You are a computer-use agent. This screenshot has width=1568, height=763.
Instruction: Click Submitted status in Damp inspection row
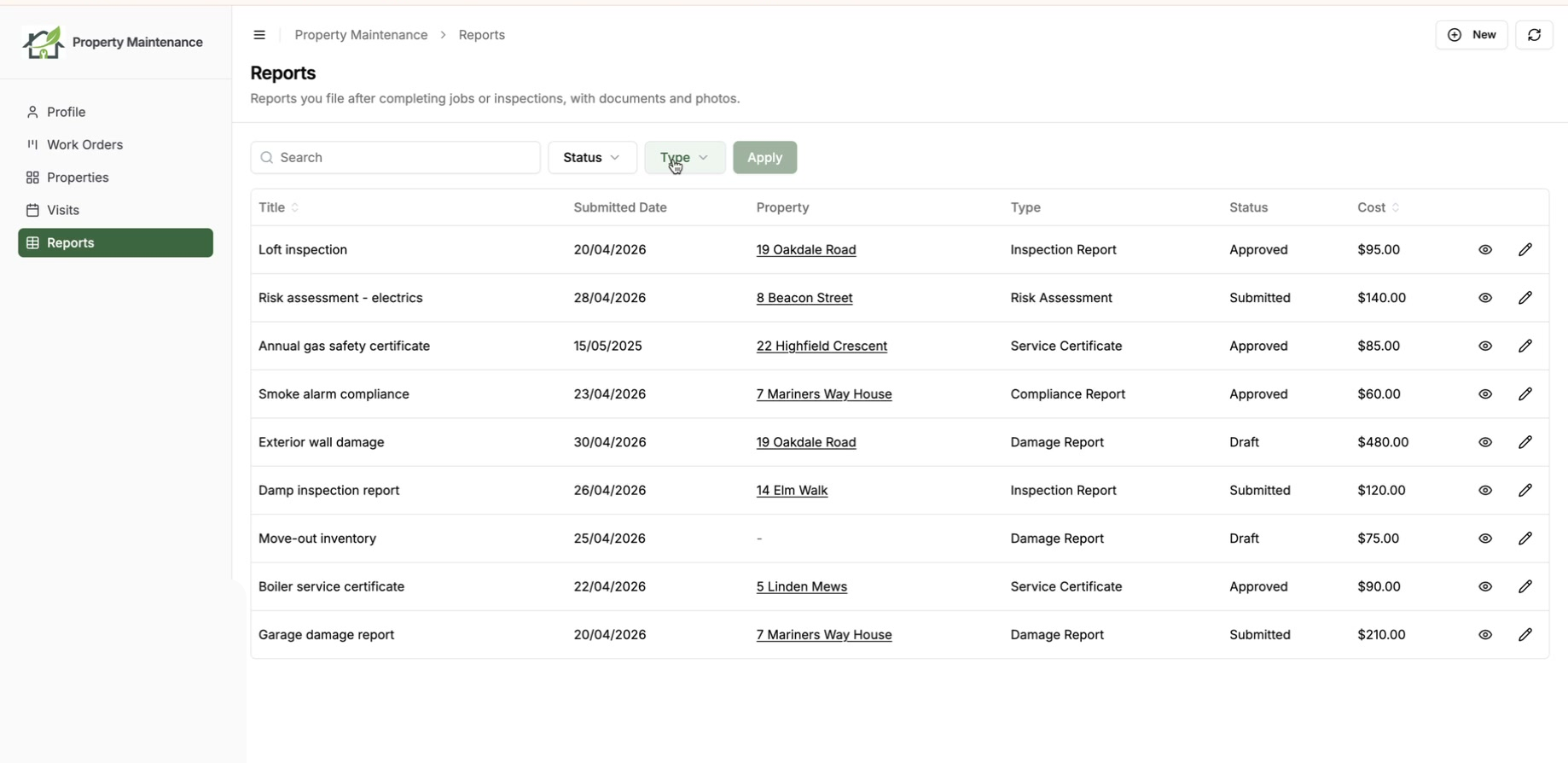coord(1259,491)
